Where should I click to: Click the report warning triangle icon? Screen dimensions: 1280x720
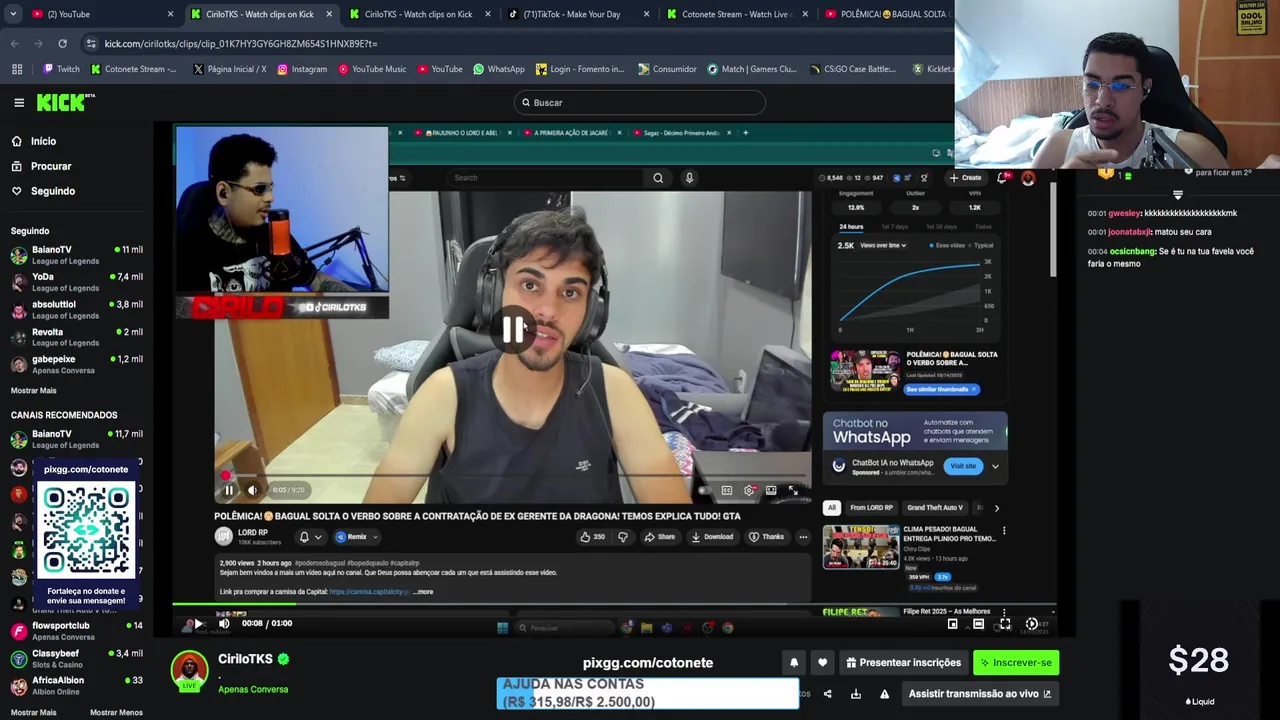[884, 694]
